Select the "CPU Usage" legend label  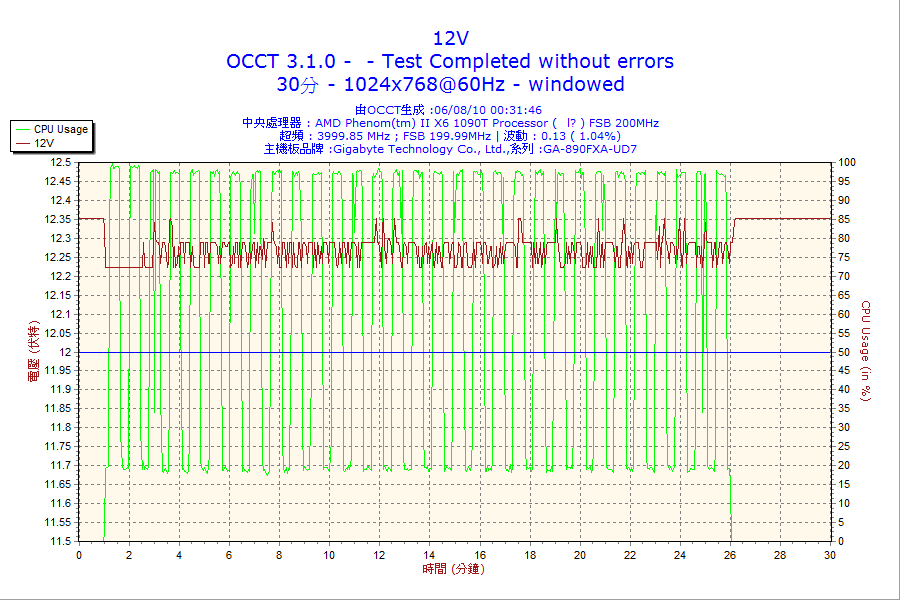click(61, 129)
